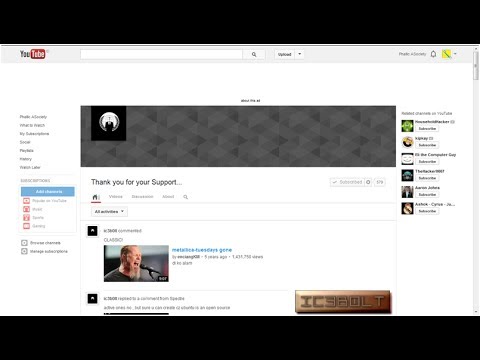Click the Browse channels plus icon

24,243
